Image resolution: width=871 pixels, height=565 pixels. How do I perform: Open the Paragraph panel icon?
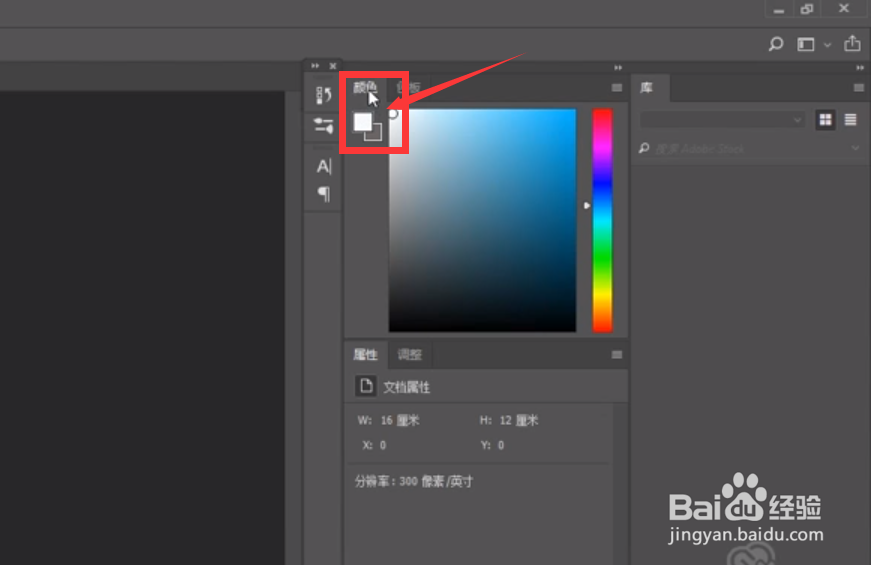[x=323, y=194]
